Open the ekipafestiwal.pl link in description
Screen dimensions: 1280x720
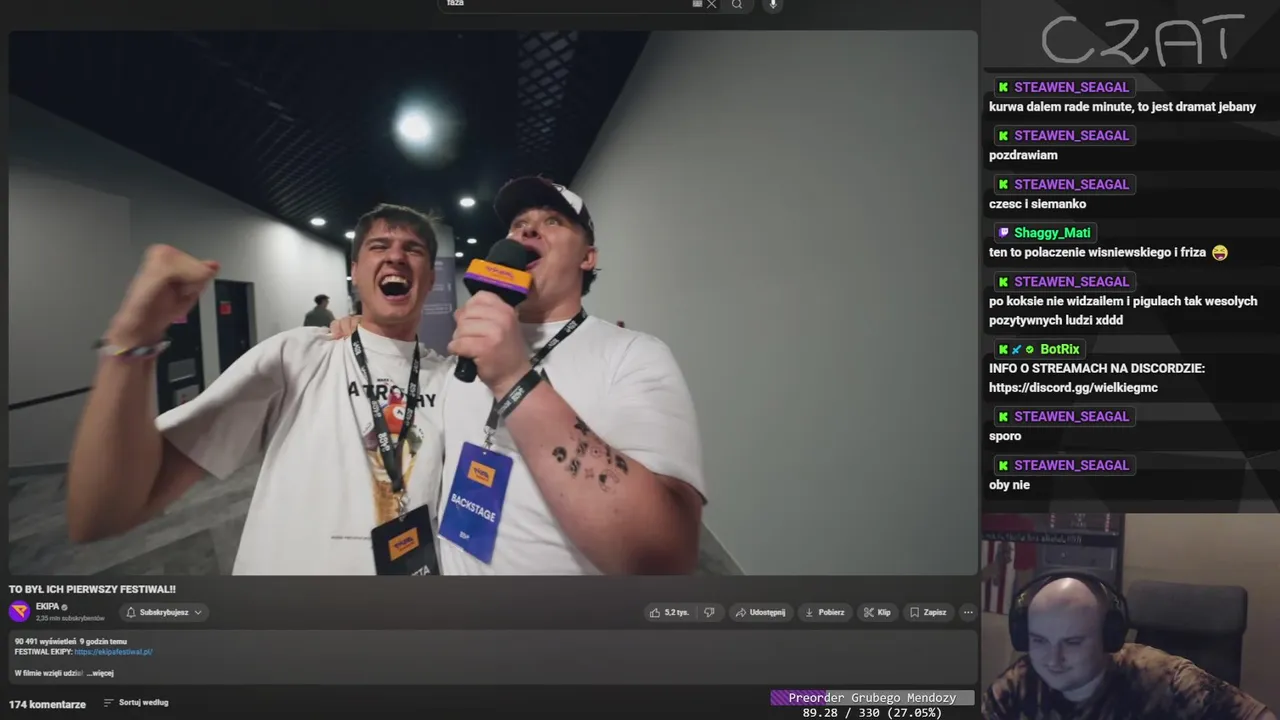pos(113,652)
